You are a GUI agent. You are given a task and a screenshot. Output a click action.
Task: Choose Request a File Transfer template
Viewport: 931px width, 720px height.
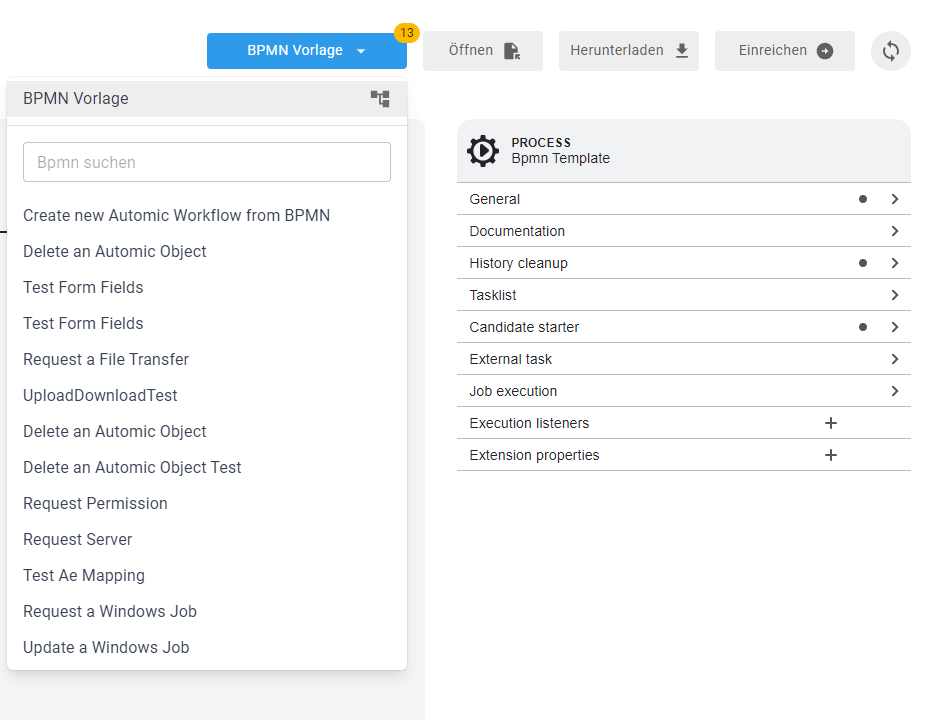[x=106, y=359]
